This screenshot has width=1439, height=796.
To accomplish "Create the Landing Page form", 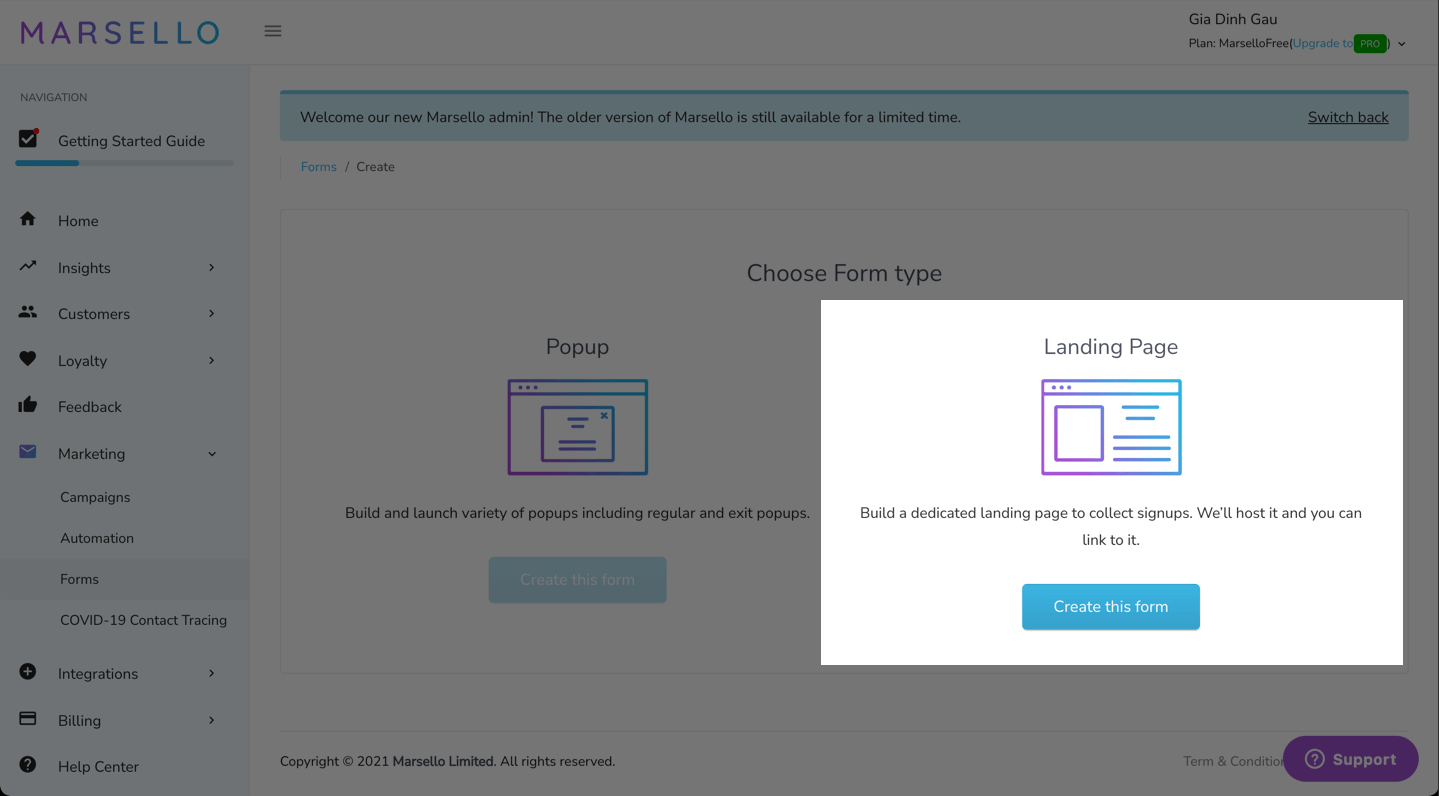I will click(1111, 607).
